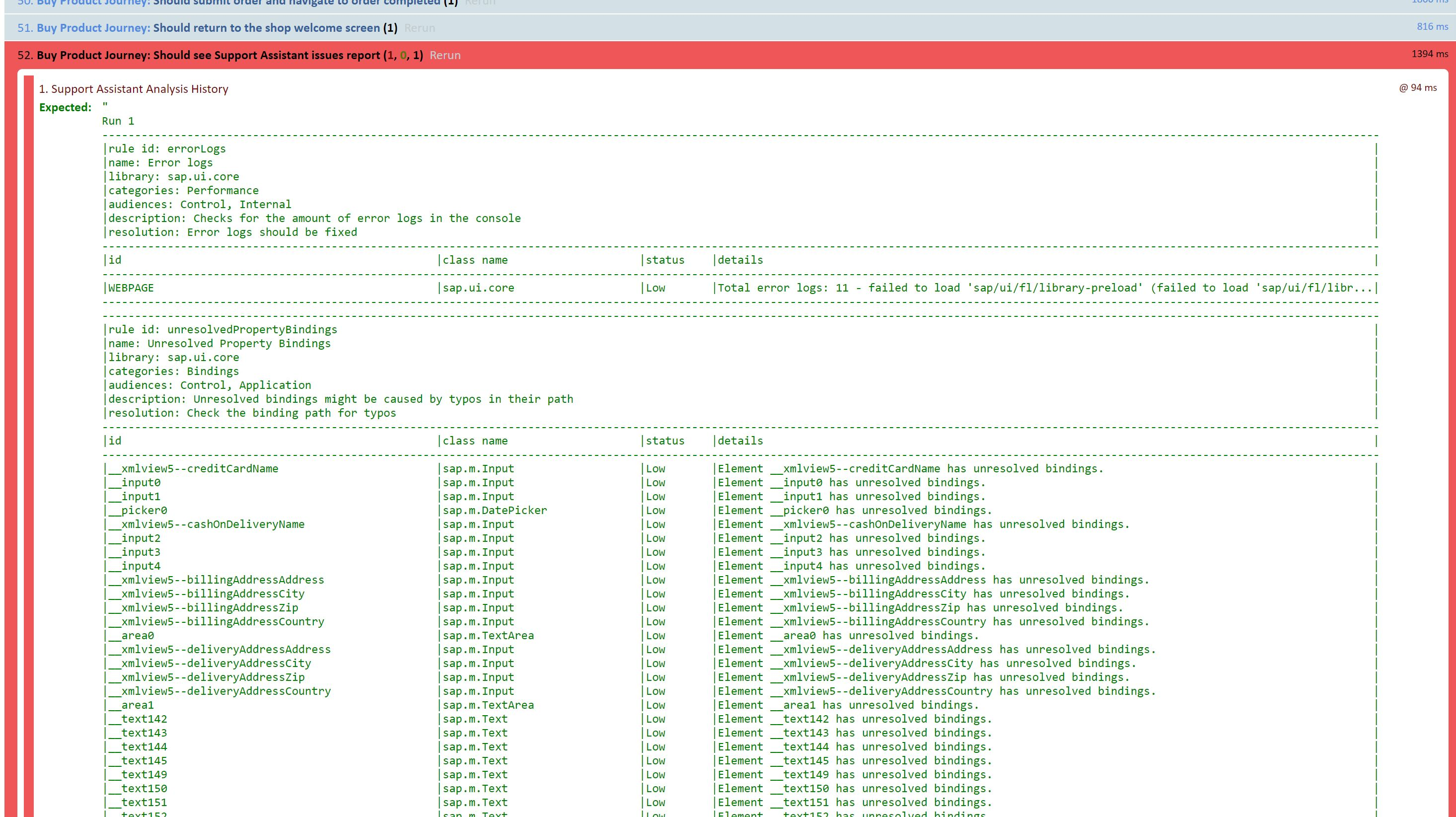Open test 52 'Should see Support Assistant issues report'
The image size is (1456, 817).
pyautogui.click(x=266, y=56)
